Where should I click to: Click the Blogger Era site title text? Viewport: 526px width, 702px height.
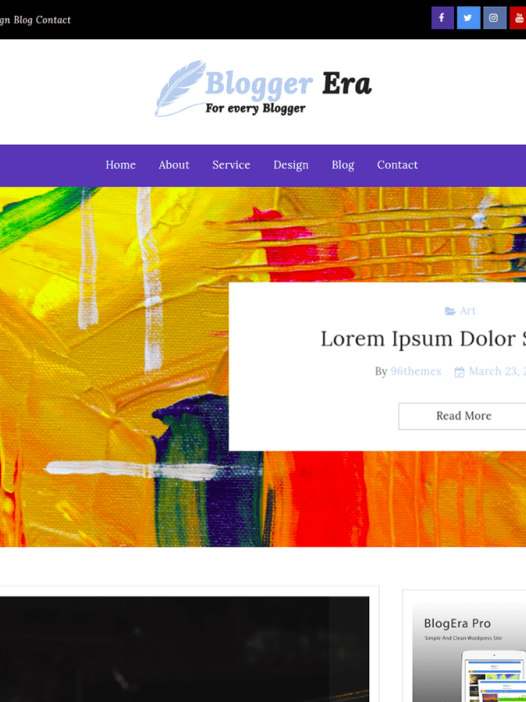pyautogui.click(x=288, y=84)
